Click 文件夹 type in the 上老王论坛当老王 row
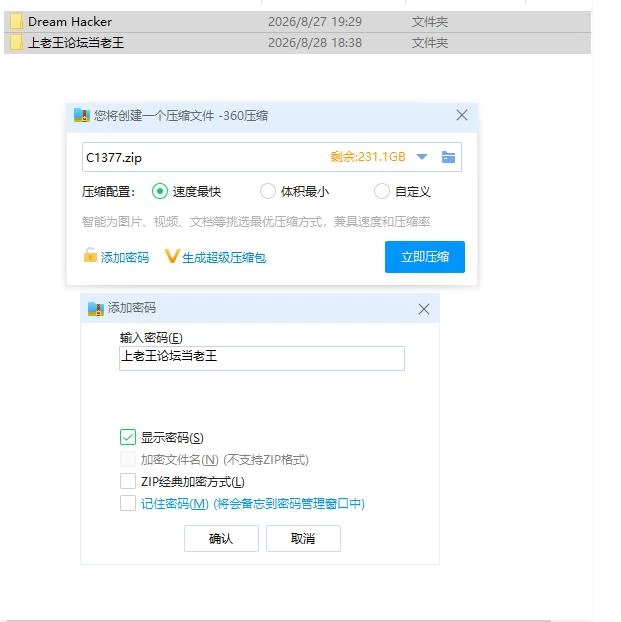The image size is (621, 622). coord(430,42)
